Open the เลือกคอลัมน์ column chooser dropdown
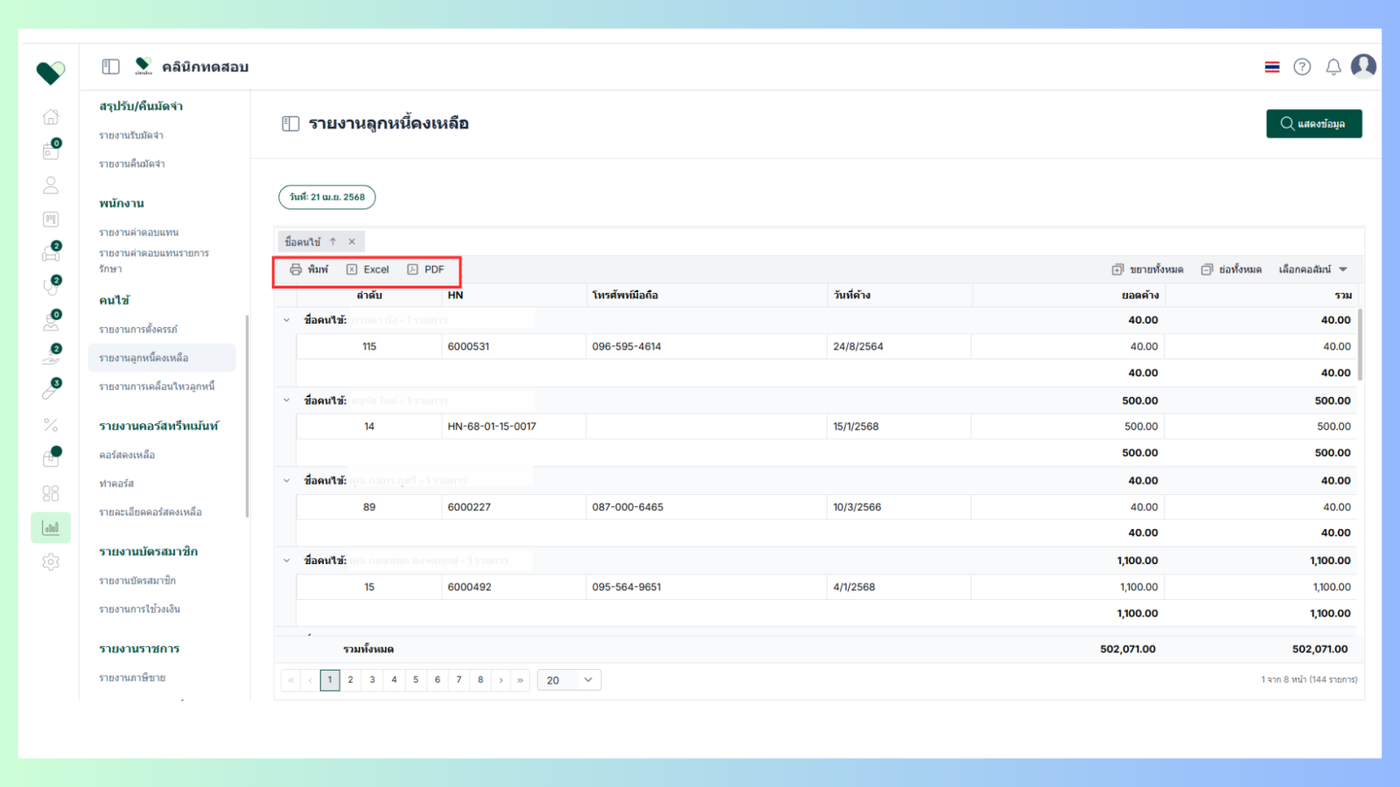 pos(1313,270)
